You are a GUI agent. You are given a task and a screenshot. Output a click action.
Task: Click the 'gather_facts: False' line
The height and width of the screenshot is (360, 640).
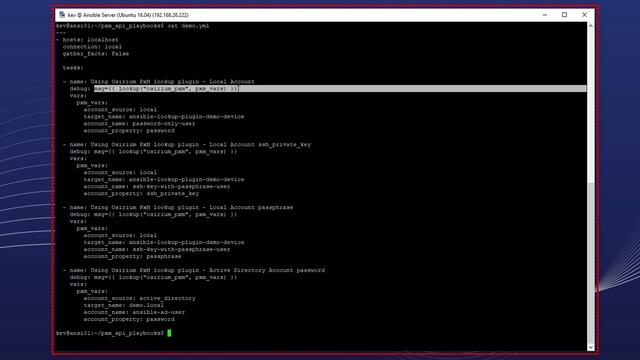[96, 54]
